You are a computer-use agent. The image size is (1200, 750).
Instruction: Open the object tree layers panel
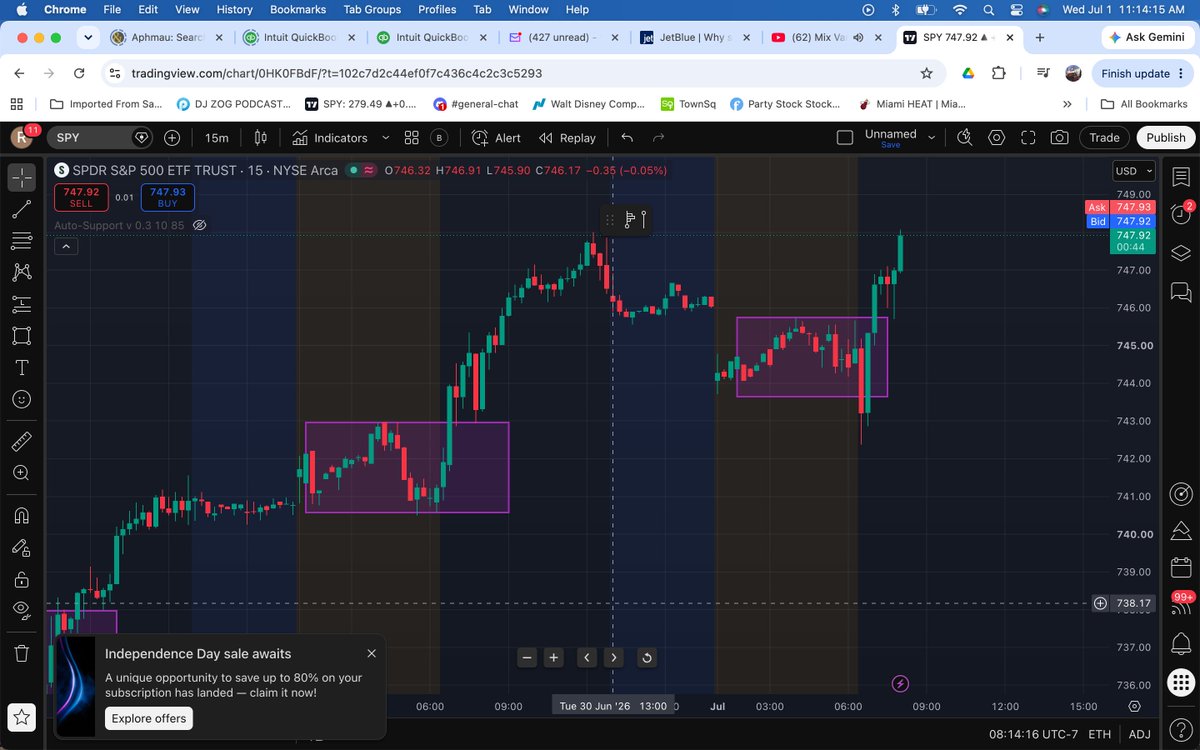coord(1180,252)
